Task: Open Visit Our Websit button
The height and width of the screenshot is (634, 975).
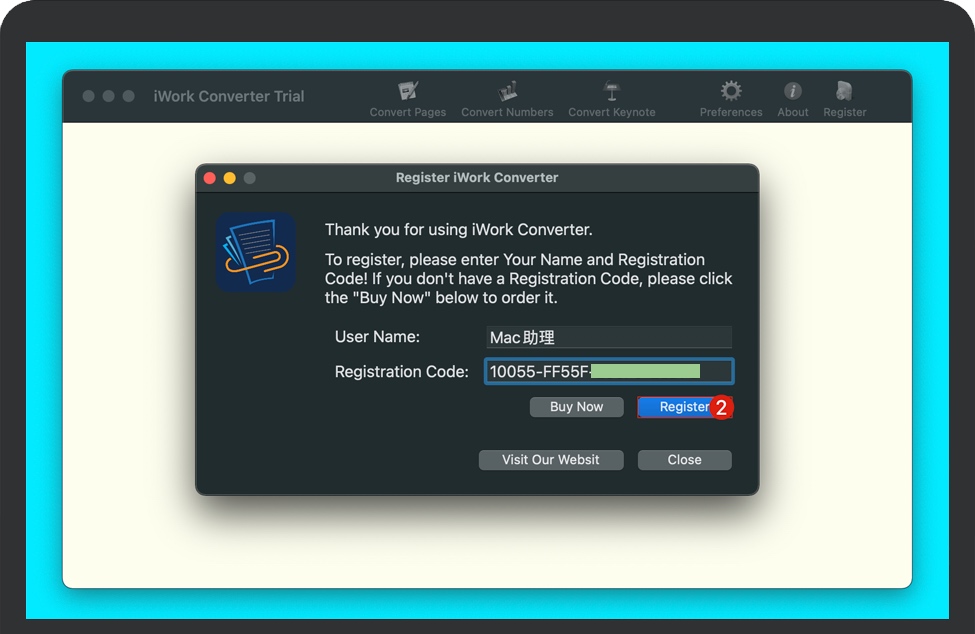Action: coord(551,460)
